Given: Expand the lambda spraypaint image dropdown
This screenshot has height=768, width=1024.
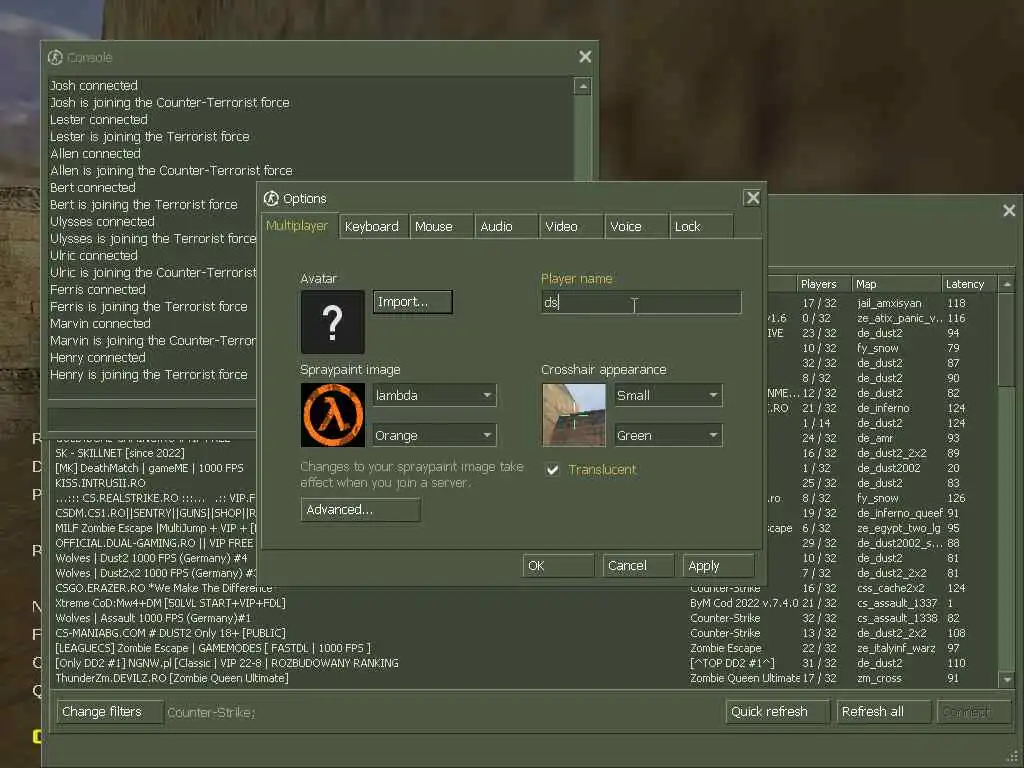Looking at the screenshot, I should click(x=434, y=395).
